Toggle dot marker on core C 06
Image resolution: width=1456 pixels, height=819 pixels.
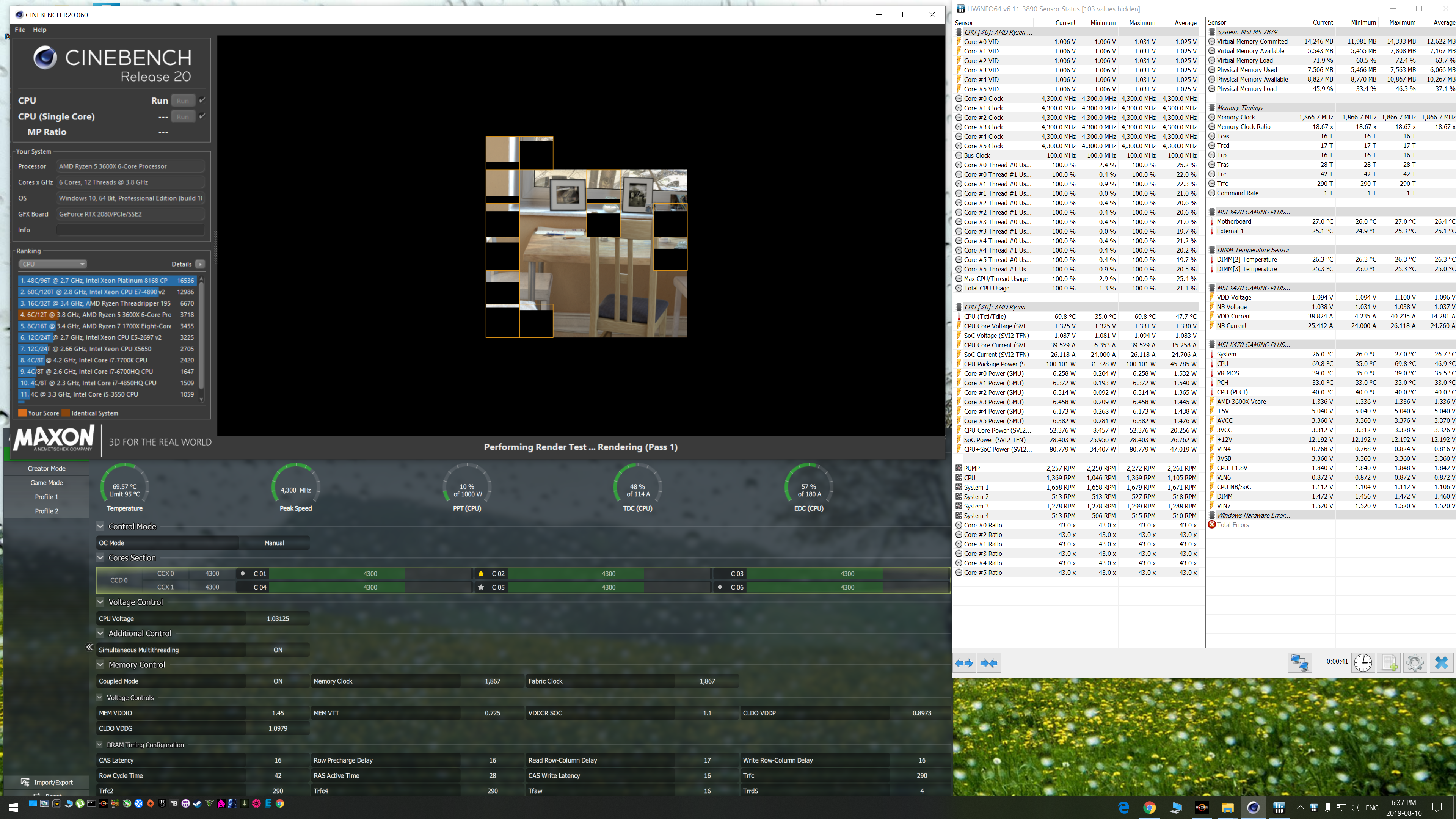click(720, 587)
